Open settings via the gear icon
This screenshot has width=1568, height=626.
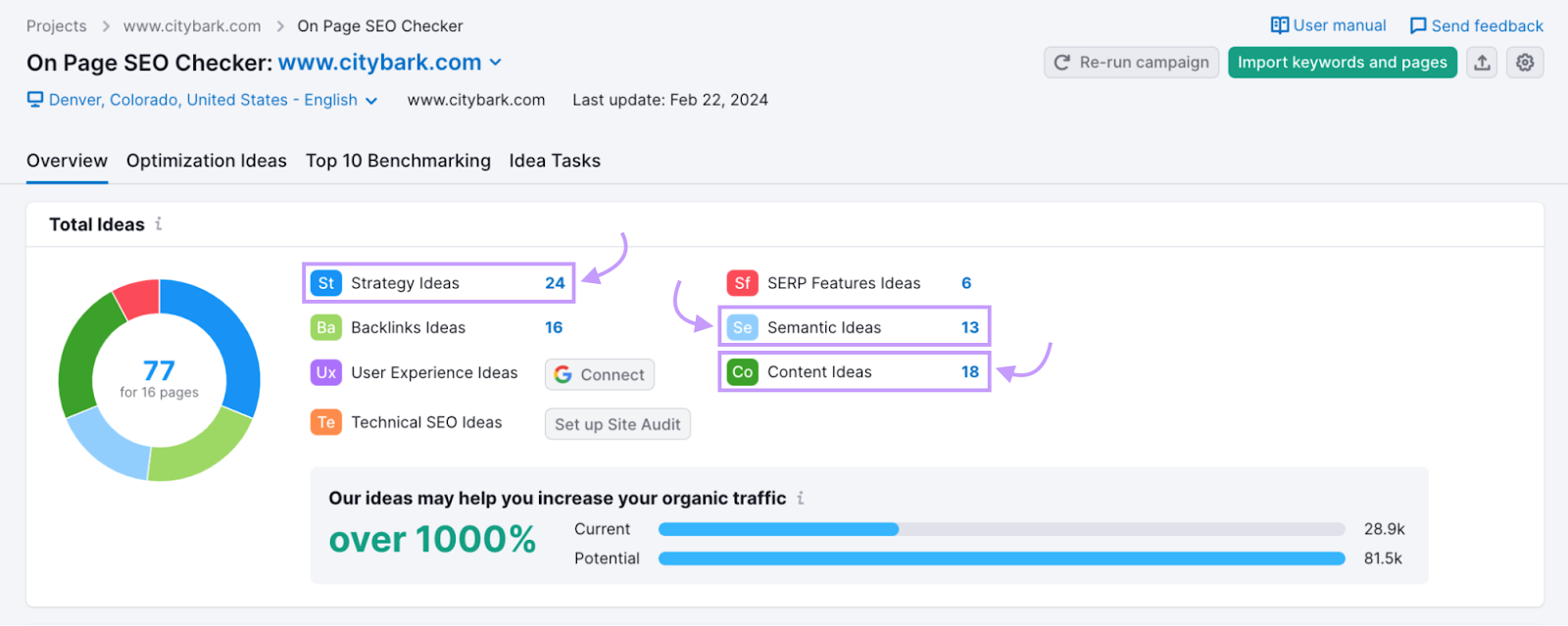pos(1525,63)
